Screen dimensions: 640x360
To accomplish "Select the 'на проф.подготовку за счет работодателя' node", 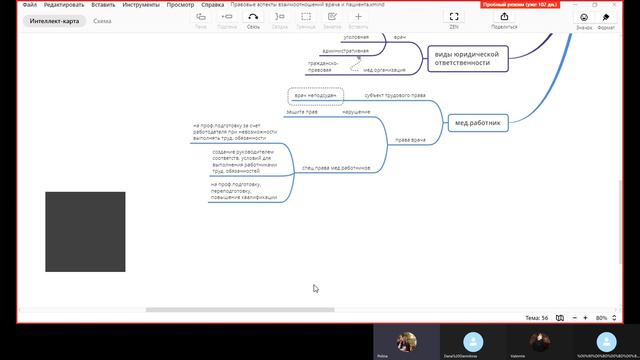I will 235,132.
